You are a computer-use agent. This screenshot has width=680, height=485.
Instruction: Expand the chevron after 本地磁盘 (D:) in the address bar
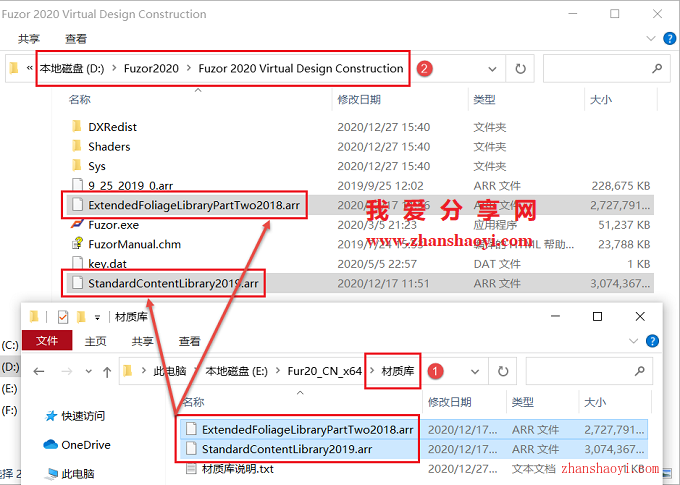click(x=114, y=68)
